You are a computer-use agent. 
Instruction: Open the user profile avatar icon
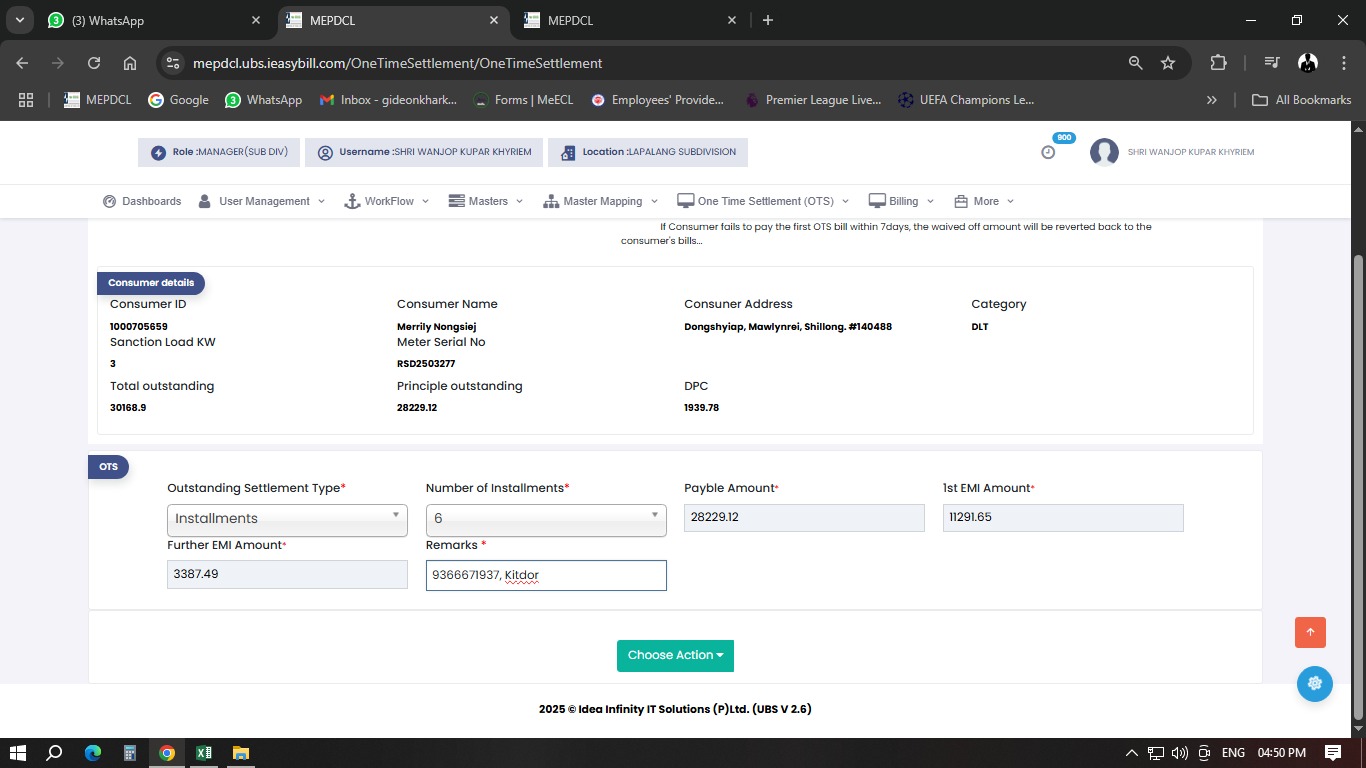point(1104,152)
